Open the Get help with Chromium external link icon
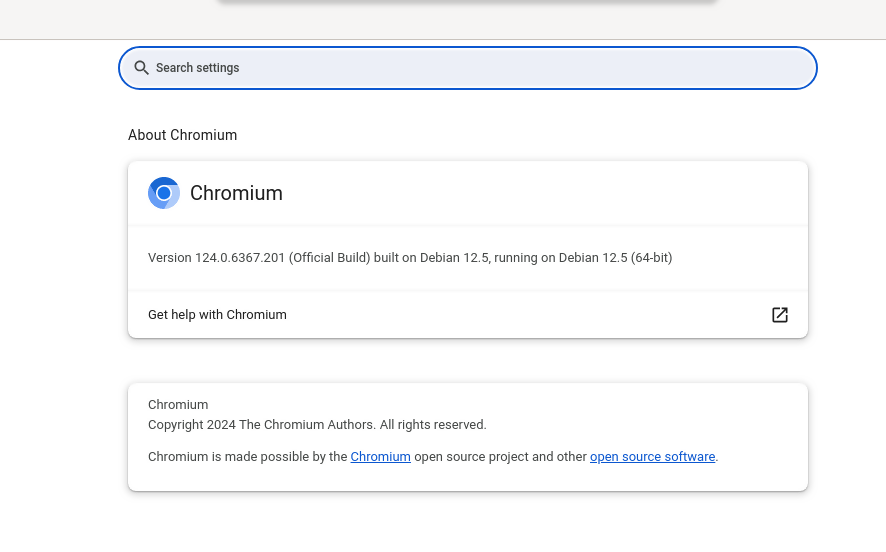Viewport: 886px width, 552px height. 780,315
